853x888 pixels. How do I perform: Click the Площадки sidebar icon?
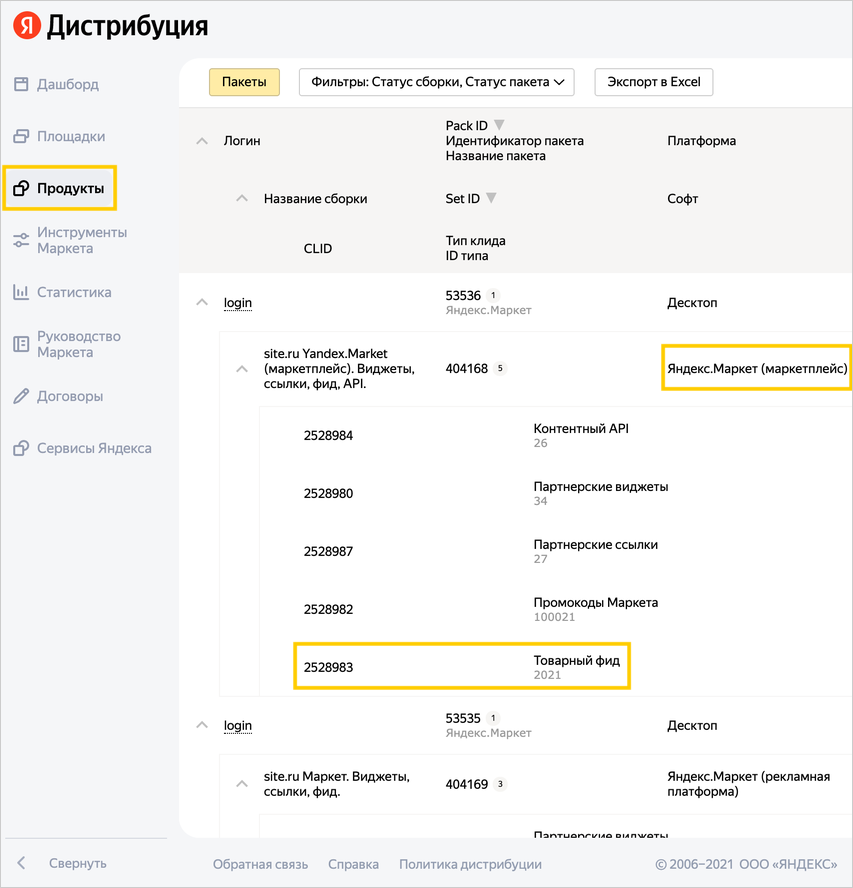pos(21,136)
